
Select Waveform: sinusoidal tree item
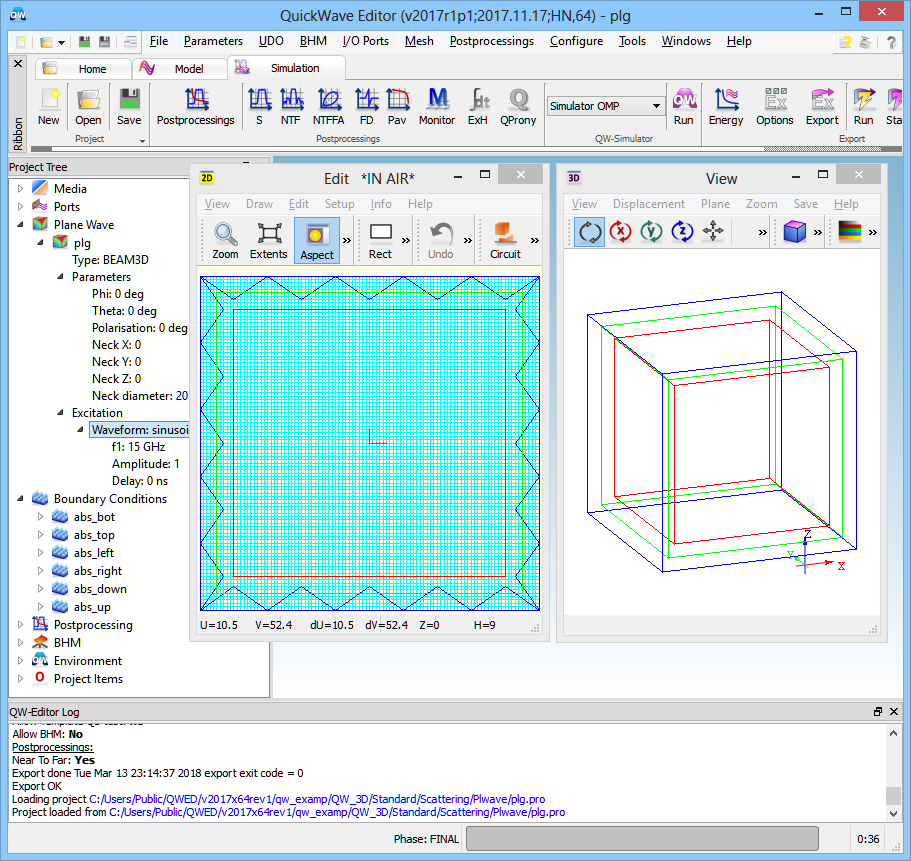tap(138, 430)
